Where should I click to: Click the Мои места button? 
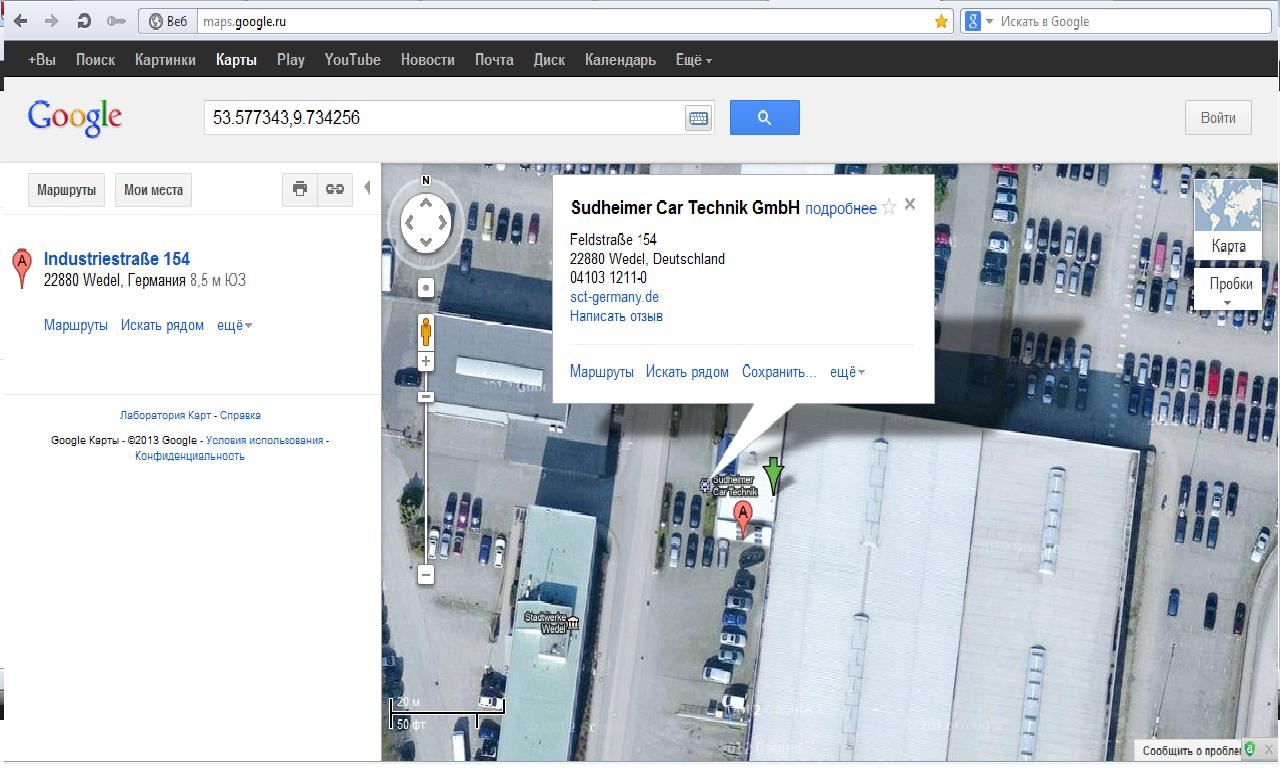[x=153, y=189]
